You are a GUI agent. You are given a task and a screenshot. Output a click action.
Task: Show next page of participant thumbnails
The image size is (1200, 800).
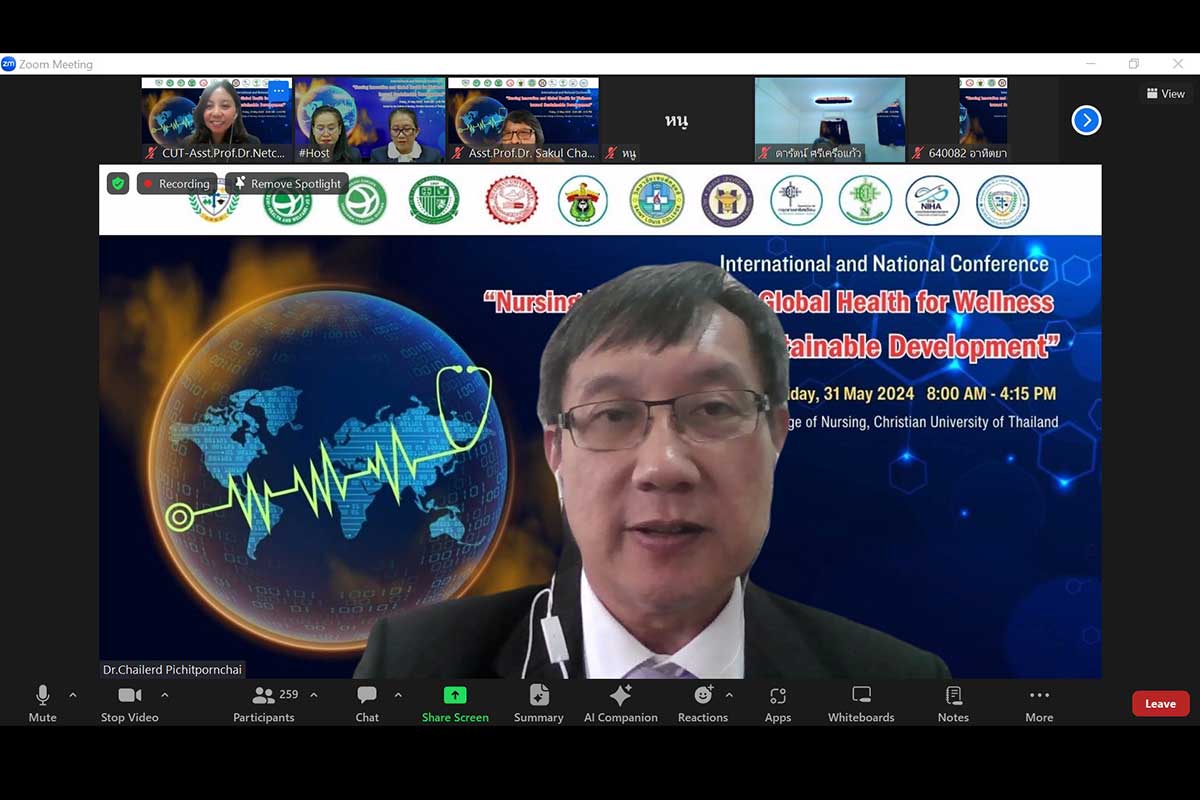1086,121
